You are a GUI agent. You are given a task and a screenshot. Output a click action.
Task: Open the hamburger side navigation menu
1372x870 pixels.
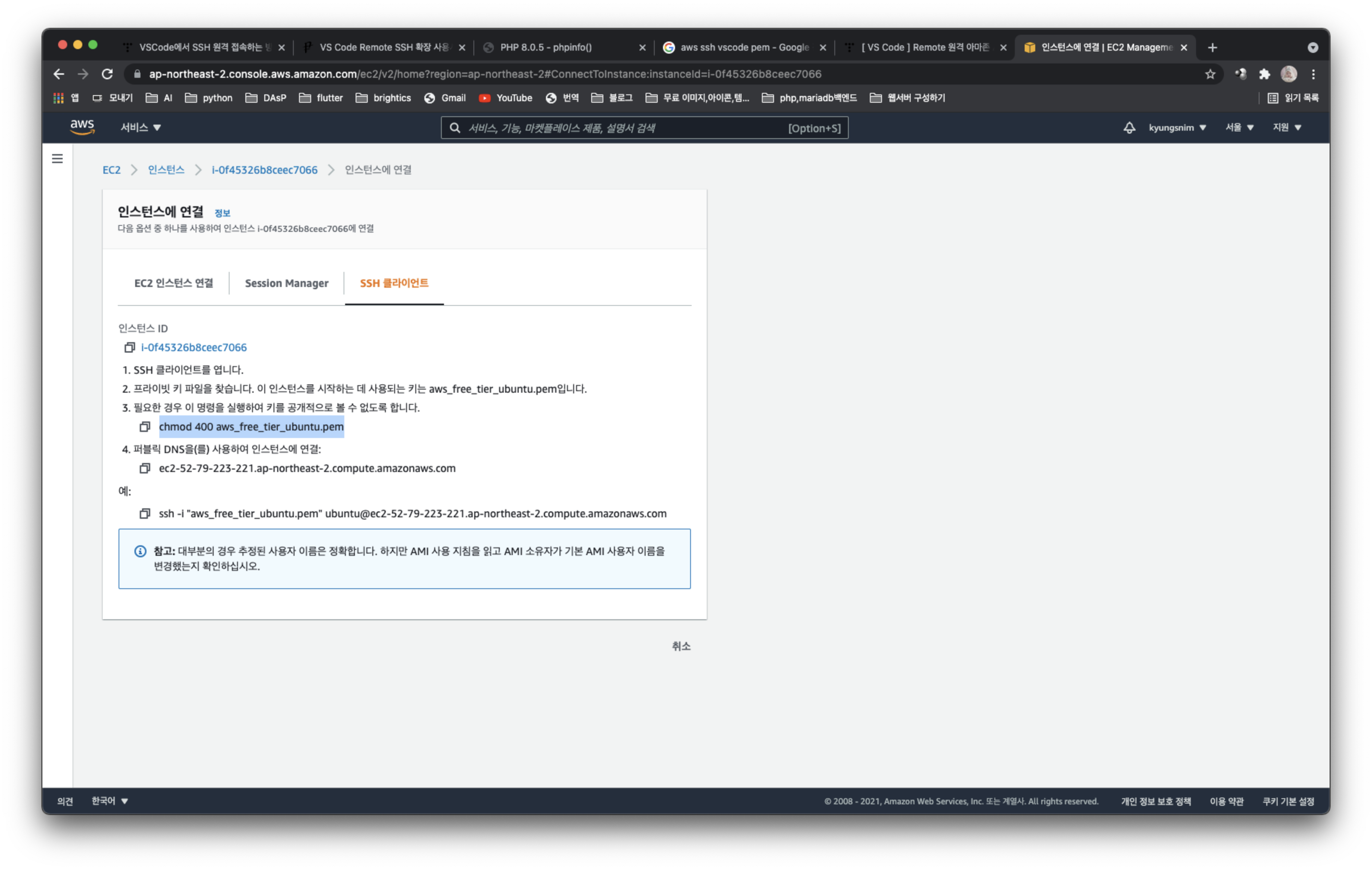pos(57,159)
